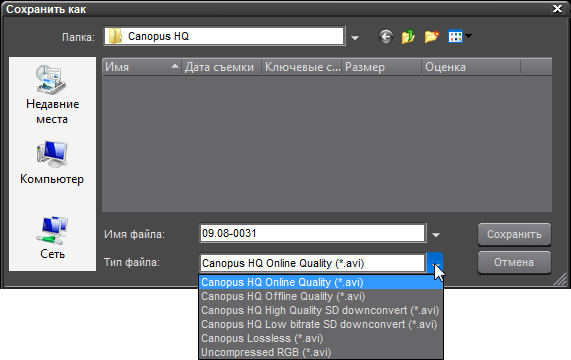Click the Тип файла combo box field
571x360 pixels.
point(312,263)
